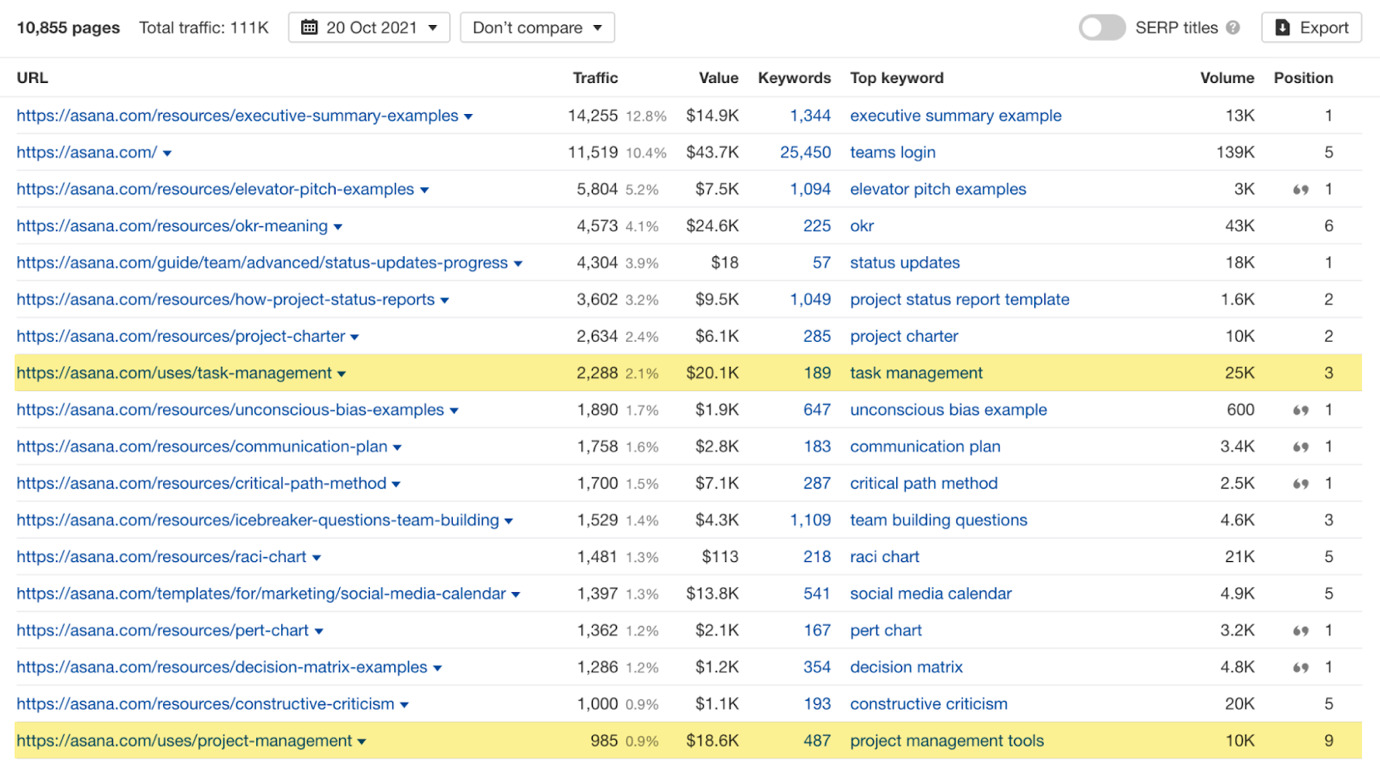Sort by the Position column header
The height and width of the screenshot is (764, 1380).
(x=1303, y=78)
